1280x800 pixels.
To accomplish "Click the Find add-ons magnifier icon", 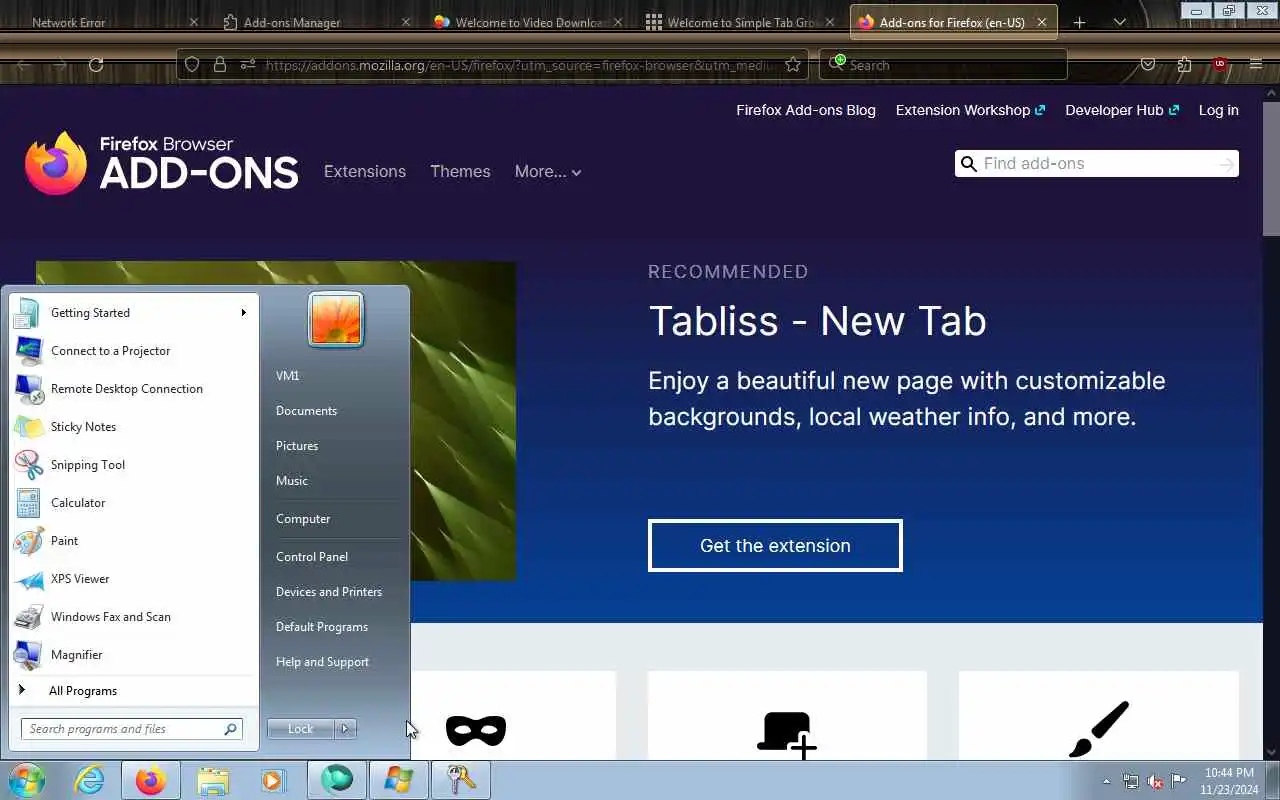I will tap(968, 164).
